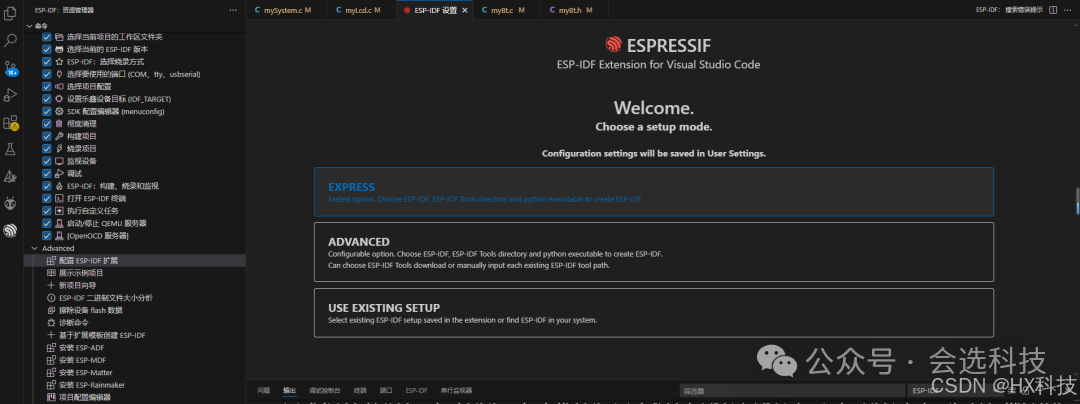
Task: Uncheck 构建项目 checkbox
Action: pyautogui.click(x=47, y=136)
